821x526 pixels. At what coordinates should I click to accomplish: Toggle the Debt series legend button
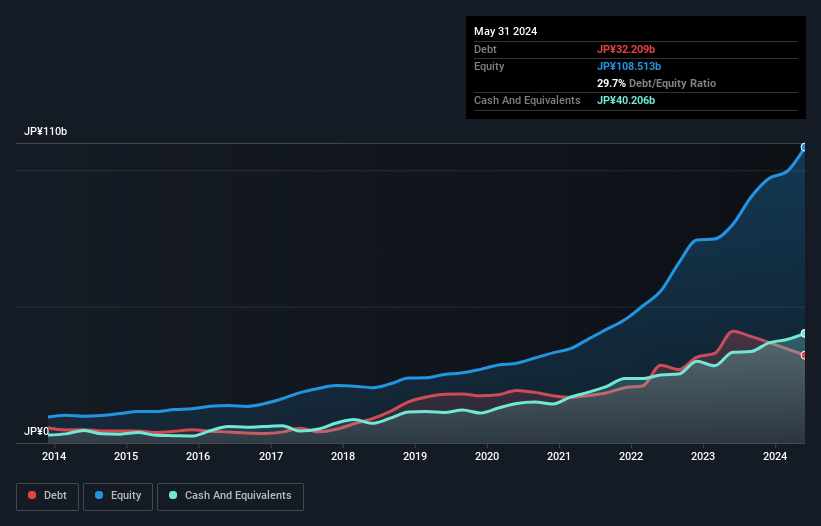48,496
